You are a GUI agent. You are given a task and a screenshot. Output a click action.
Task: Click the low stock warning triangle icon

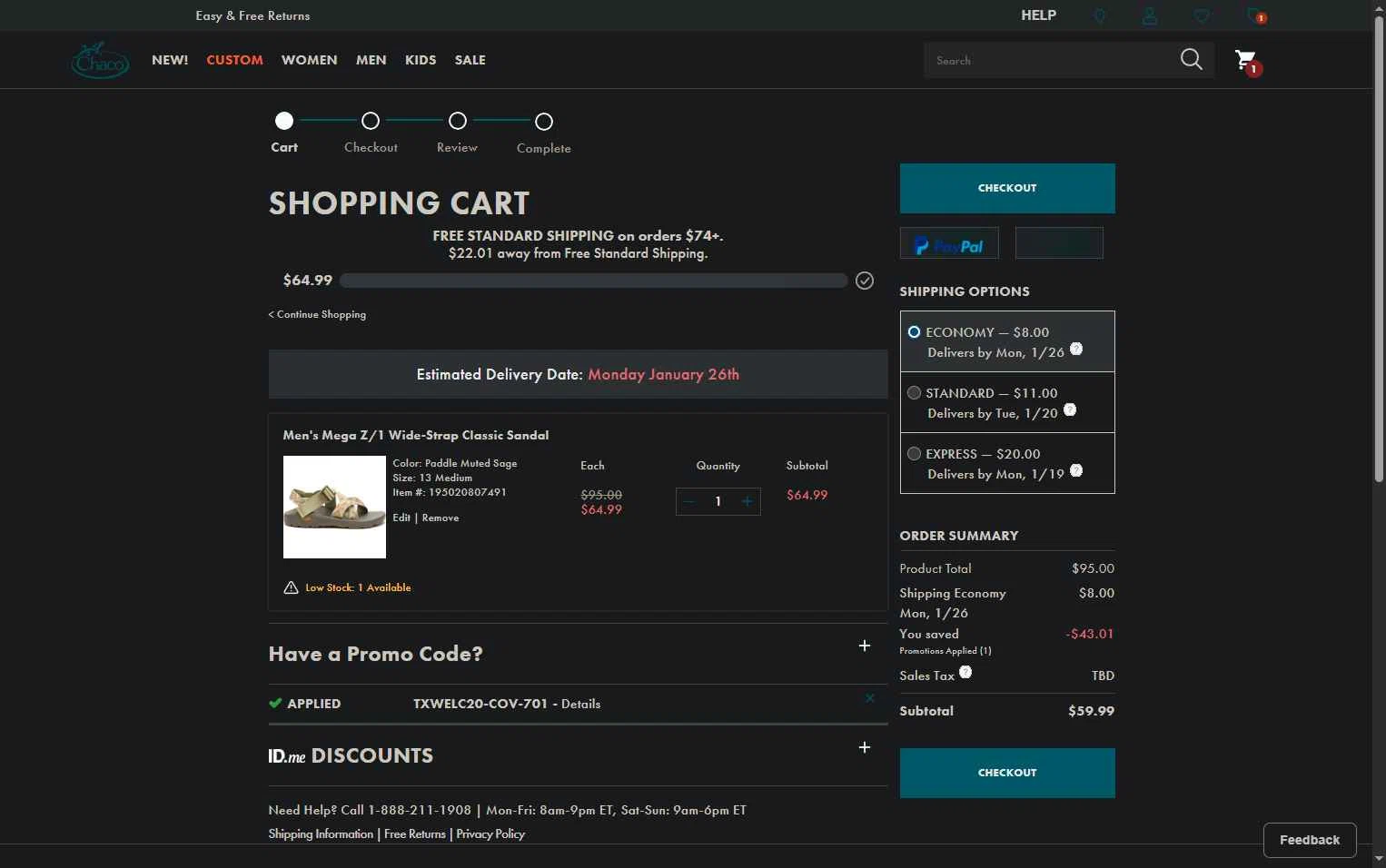(x=291, y=587)
